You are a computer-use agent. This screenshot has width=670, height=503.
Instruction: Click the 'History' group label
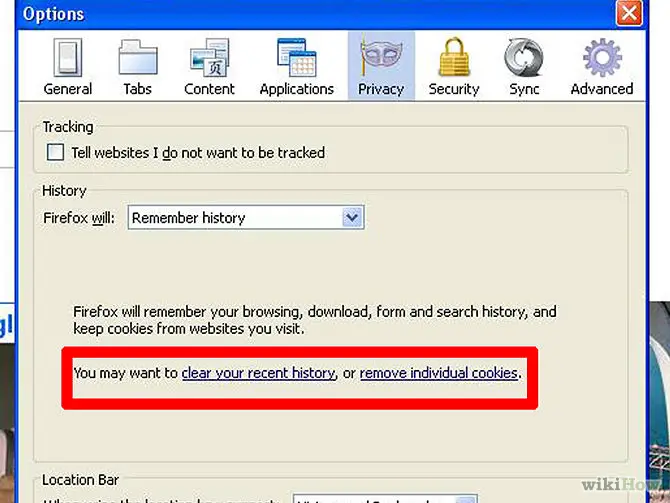(64, 191)
